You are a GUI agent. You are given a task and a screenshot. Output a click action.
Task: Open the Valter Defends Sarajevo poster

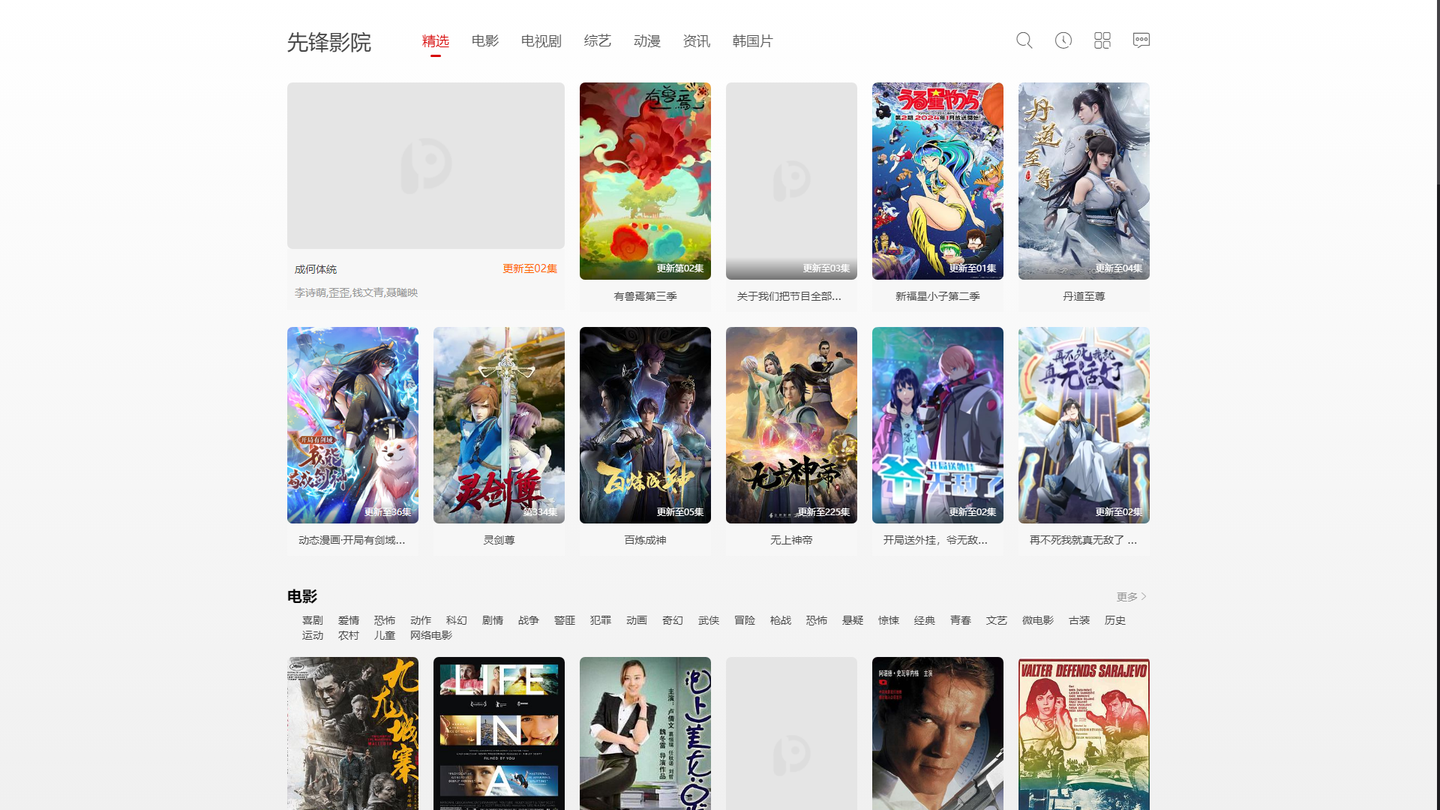pos(1084,733)
